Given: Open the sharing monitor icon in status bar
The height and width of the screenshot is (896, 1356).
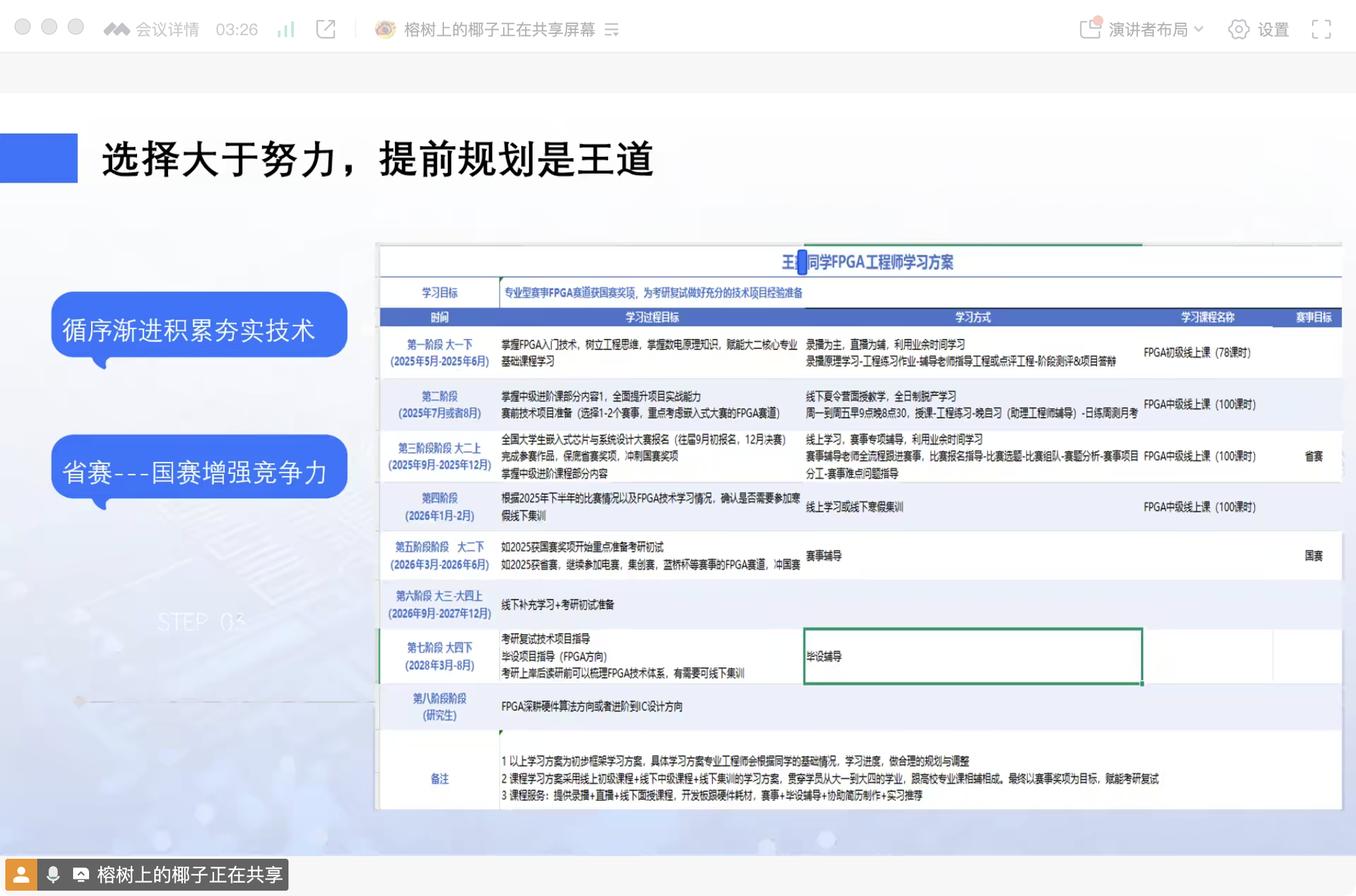Looking at the screenshot, I should pyautogui.click(x=81, y=875).
